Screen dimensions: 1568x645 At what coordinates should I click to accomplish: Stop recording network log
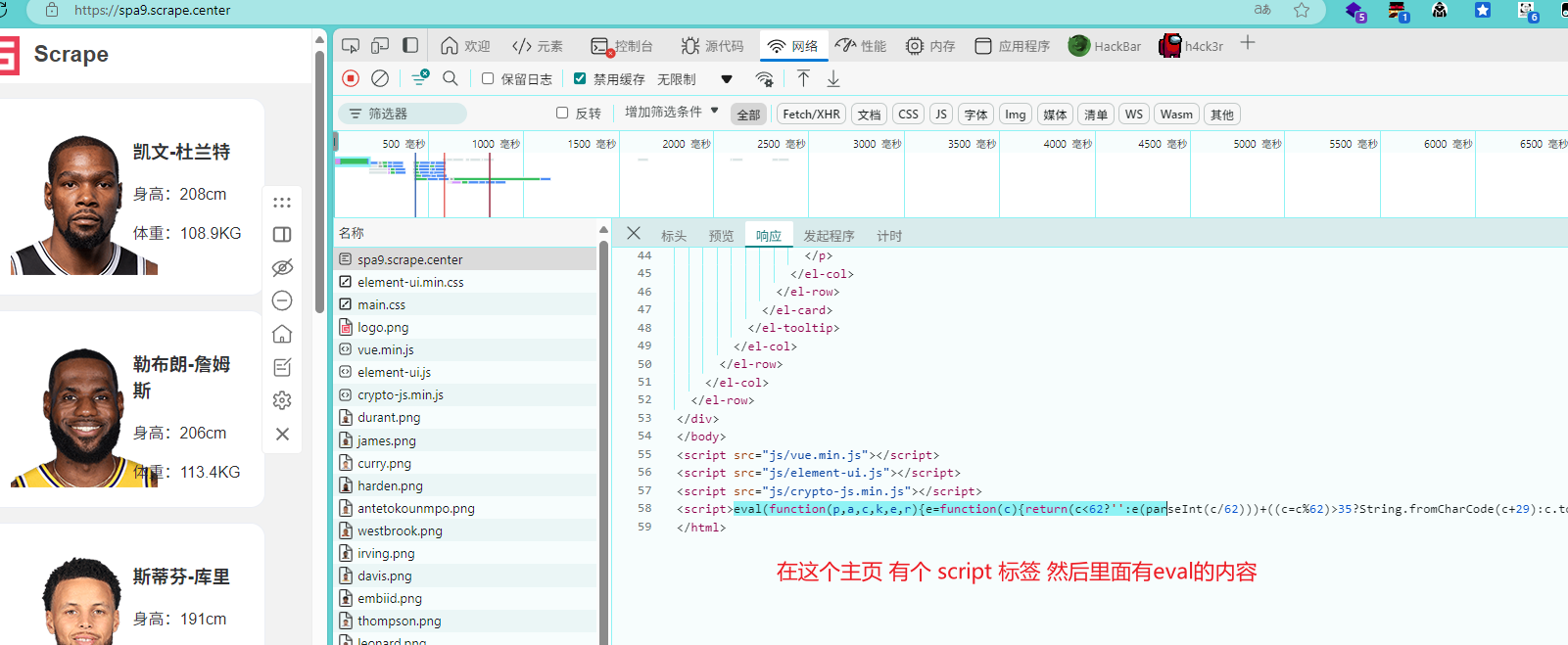click(351, 78)
